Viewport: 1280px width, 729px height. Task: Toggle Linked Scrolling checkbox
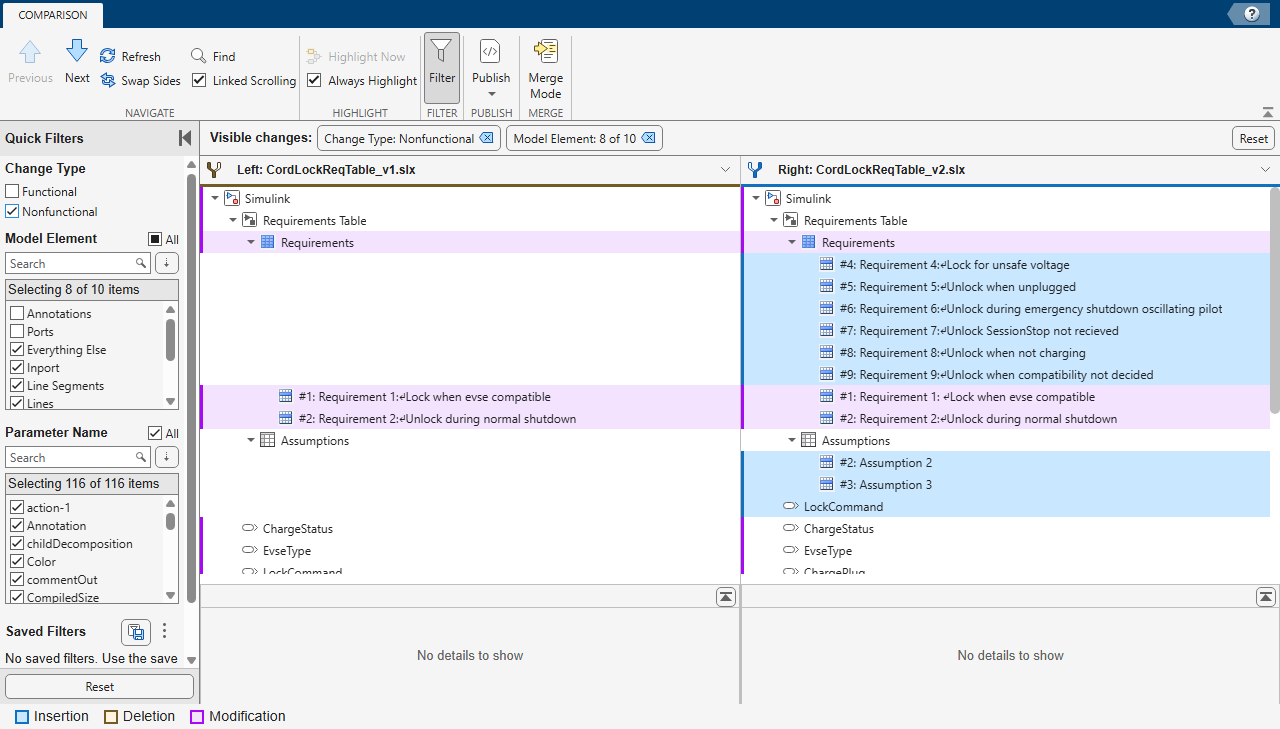click(x=199, y=80)
